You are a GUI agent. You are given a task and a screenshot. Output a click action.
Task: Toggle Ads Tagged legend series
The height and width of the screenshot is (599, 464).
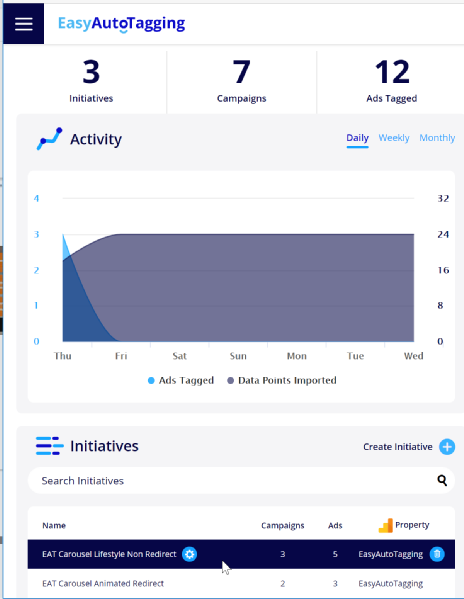tap(181, 380)
